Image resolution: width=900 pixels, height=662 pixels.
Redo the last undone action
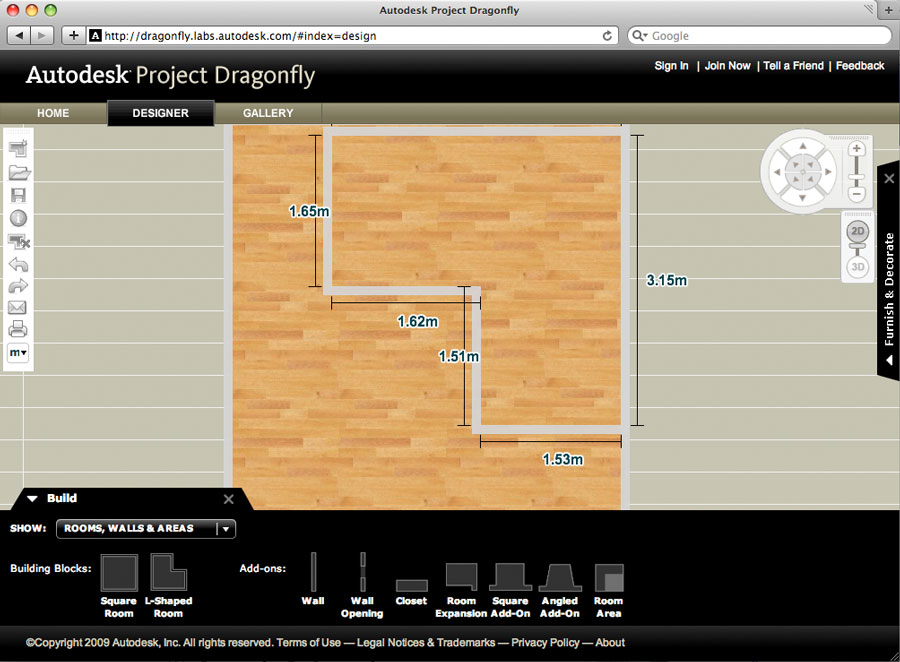coord(18,286)
